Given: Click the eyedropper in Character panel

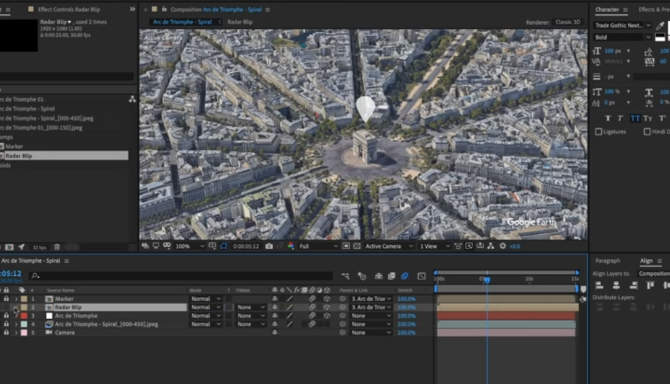Looking at the screenshot, I should (x=661, y=26).
